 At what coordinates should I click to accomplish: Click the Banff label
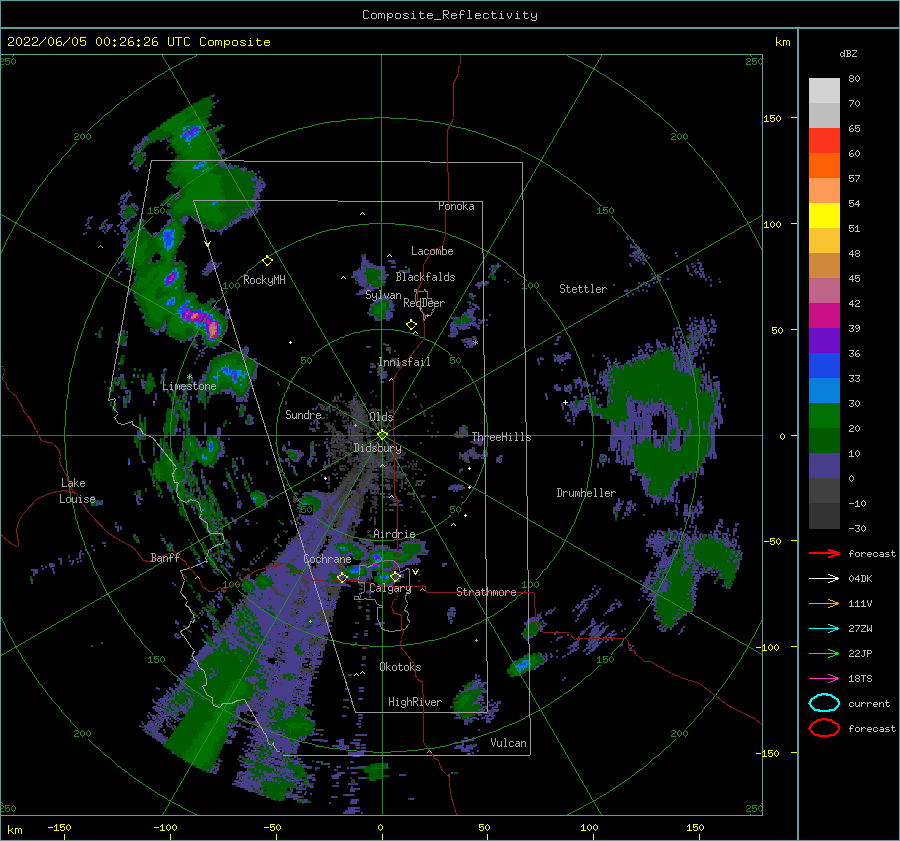coord(165,557)
